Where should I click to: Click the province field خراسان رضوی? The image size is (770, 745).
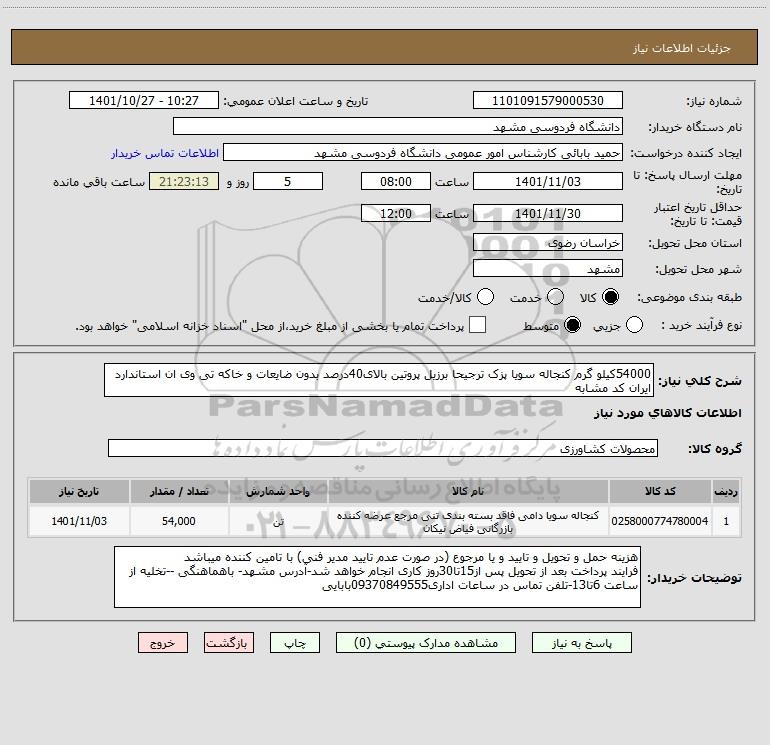[548, 243]
